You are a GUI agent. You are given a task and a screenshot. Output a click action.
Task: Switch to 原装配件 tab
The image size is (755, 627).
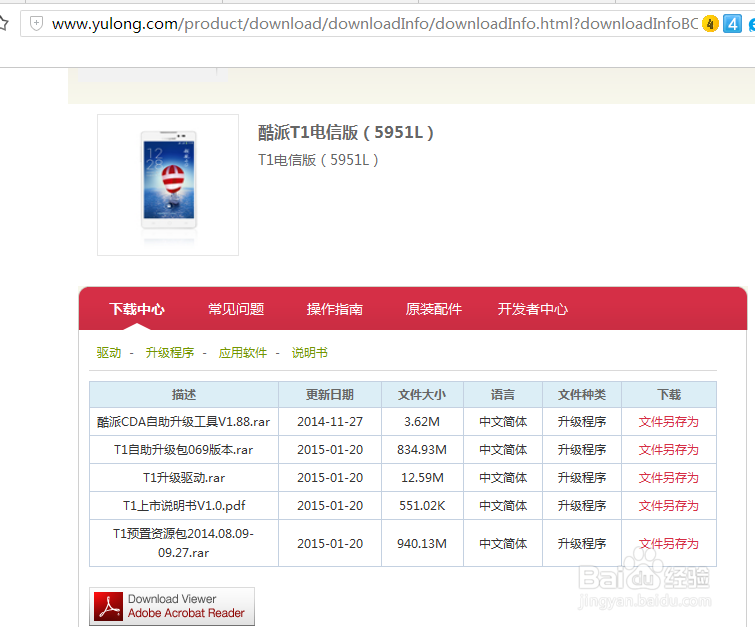[433, 309]
